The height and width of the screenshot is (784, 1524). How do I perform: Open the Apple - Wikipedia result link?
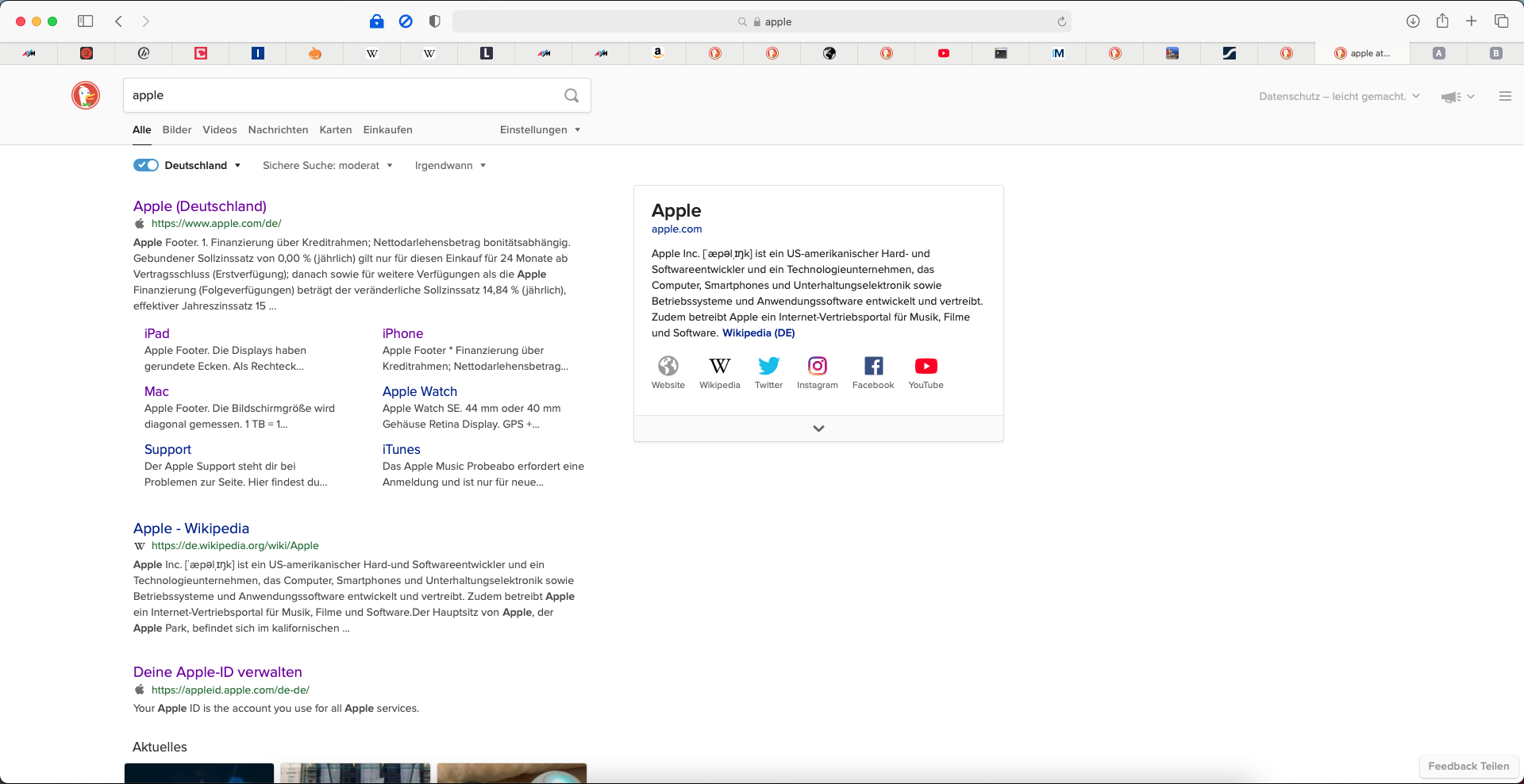click(x=191, y=528)
